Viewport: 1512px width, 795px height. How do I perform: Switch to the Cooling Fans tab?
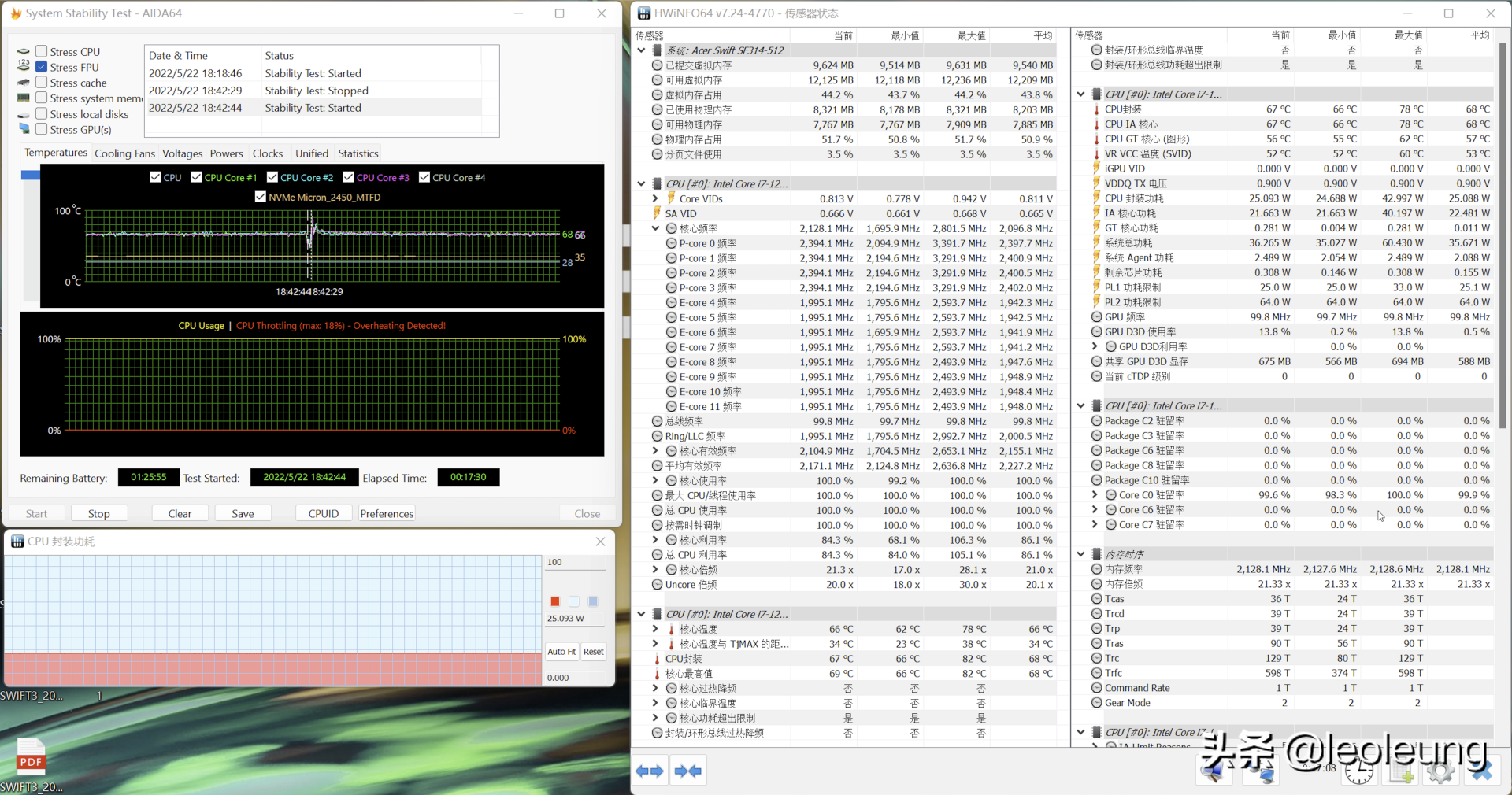(x=124, y=153)
